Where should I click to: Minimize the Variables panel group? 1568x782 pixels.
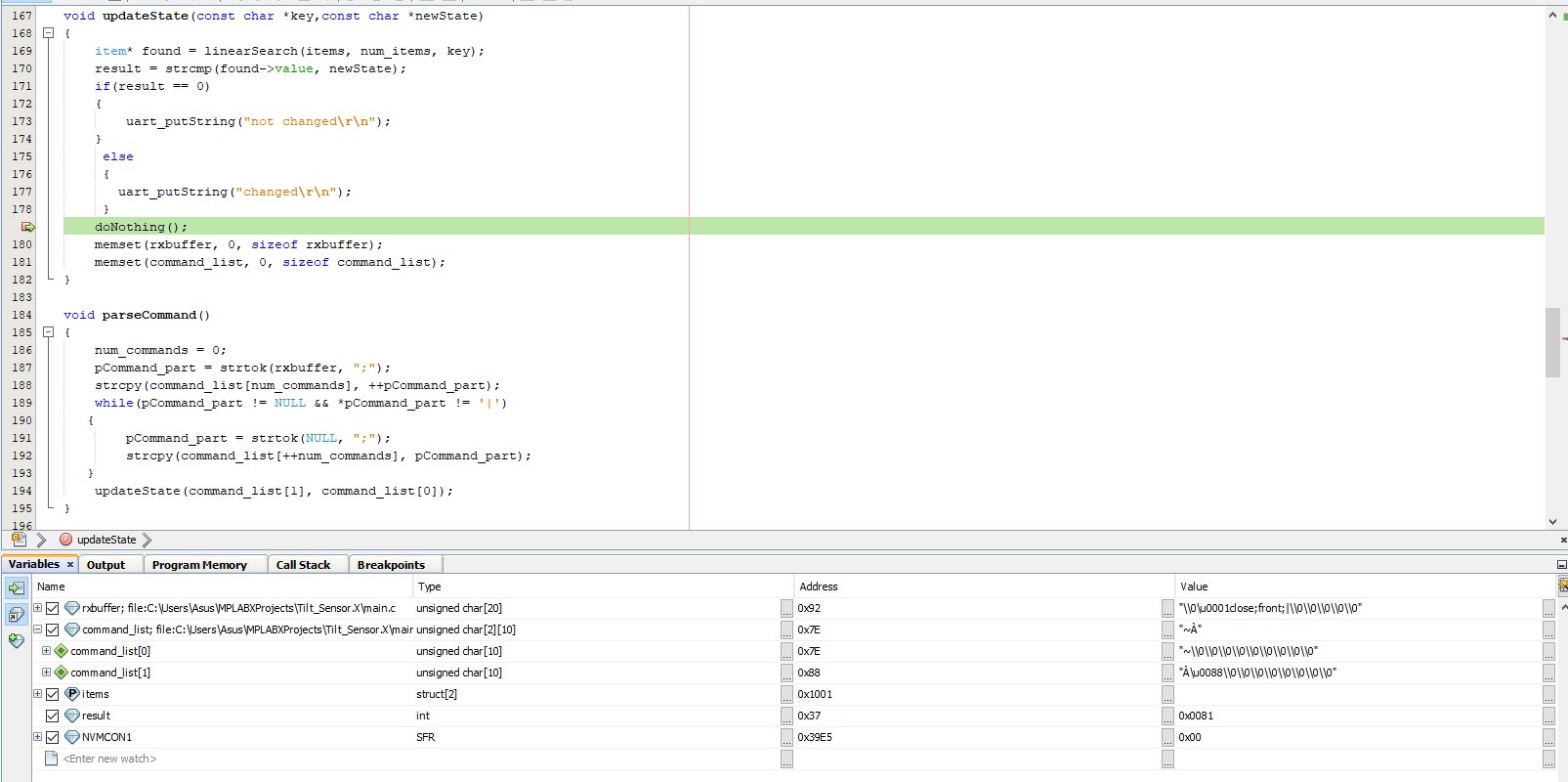pos(1561,565)
